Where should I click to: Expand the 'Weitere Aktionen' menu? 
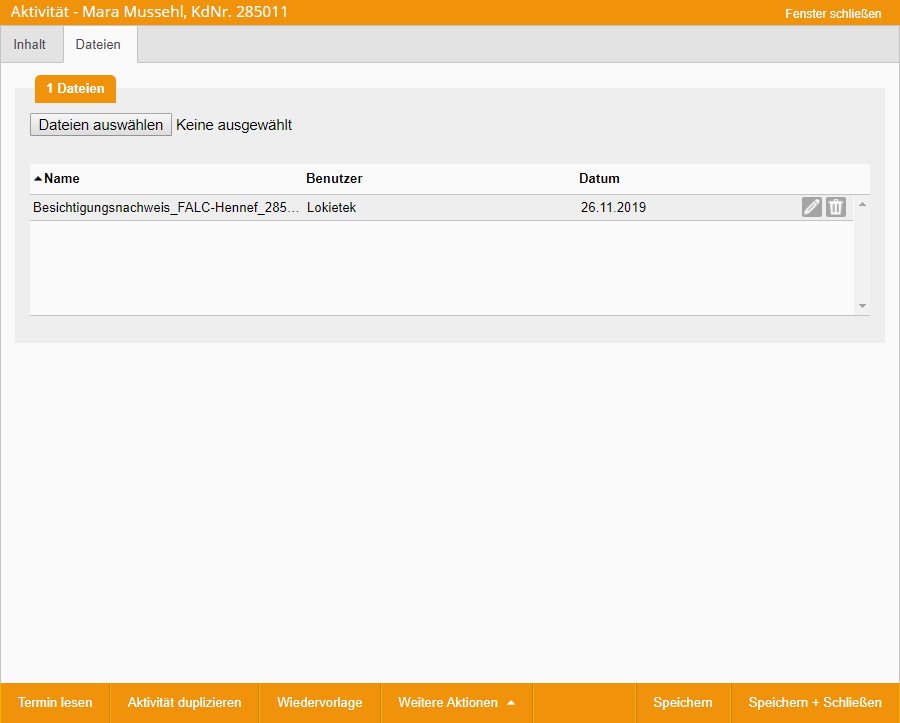(456, 703)
